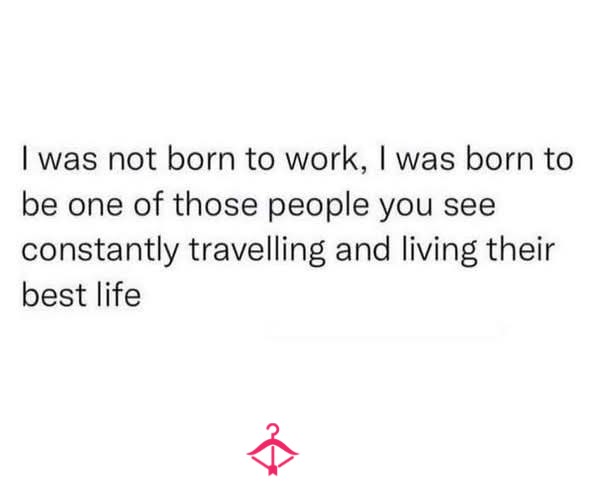Click the hook atop the pink logo
This screenshot has width=600, height=504.
coord(272,430)
